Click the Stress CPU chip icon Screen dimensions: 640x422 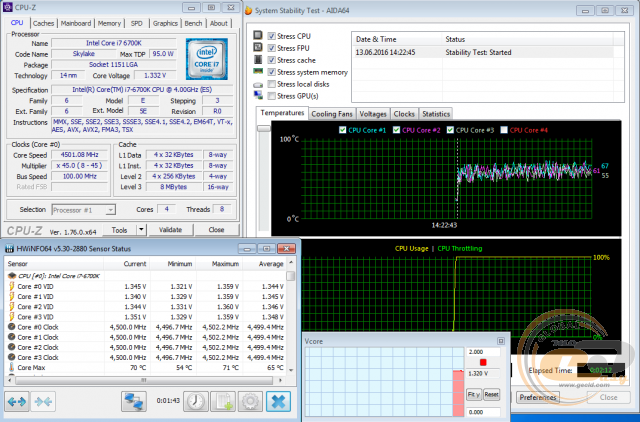(258, 36)
